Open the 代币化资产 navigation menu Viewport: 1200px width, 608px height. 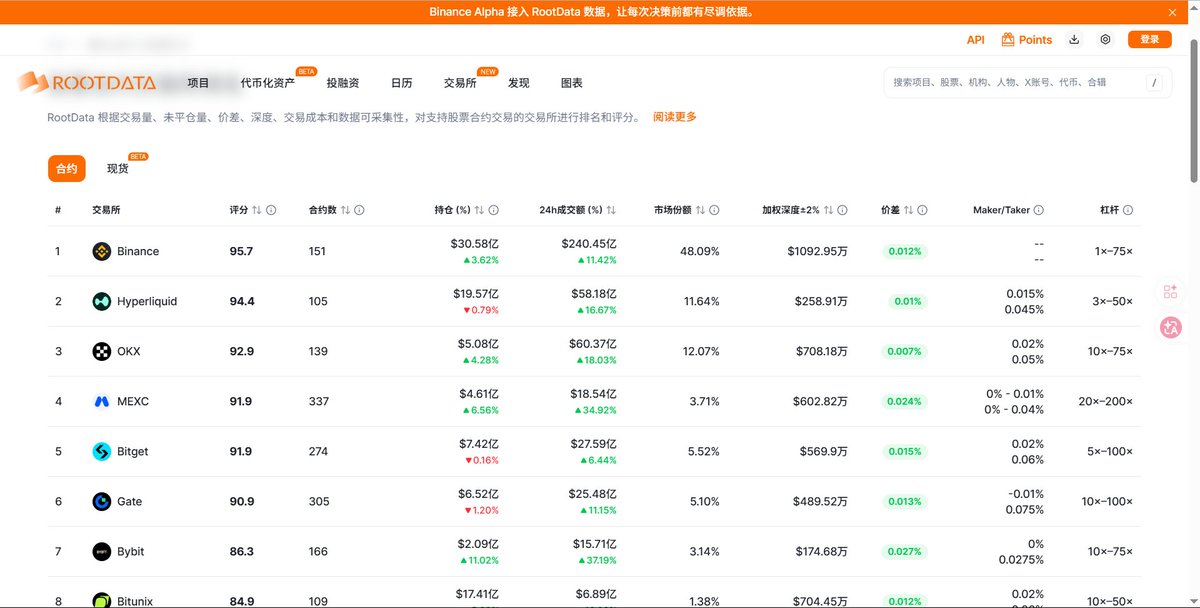click(x=268, y=83)
